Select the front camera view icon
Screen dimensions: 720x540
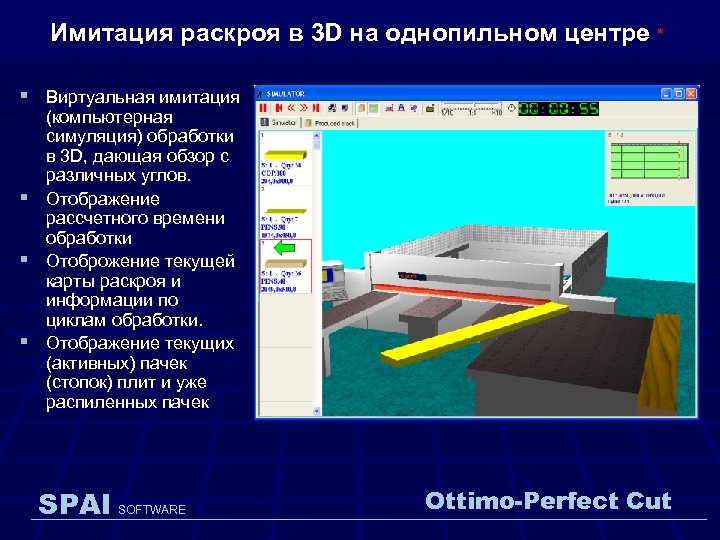pyautogui.click(x=401, y=108)
